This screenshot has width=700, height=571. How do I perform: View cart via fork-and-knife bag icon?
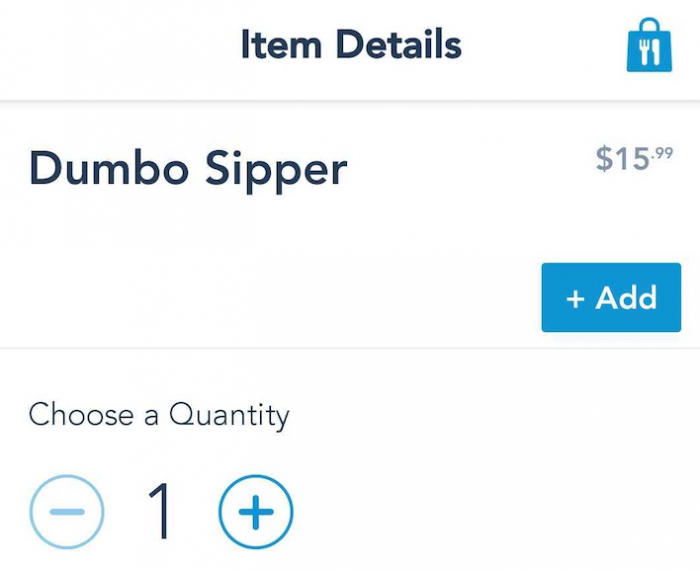(x=649, y=46)
